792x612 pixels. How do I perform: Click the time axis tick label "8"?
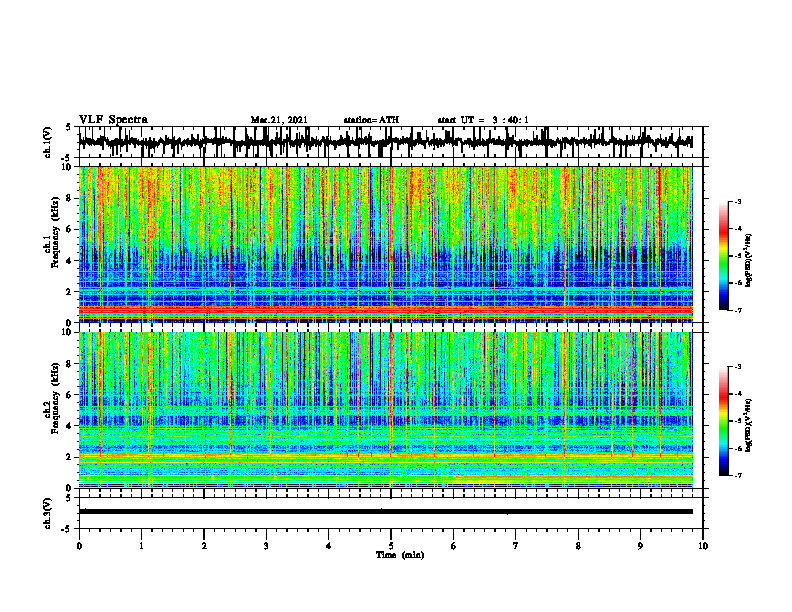click(578, 546)
